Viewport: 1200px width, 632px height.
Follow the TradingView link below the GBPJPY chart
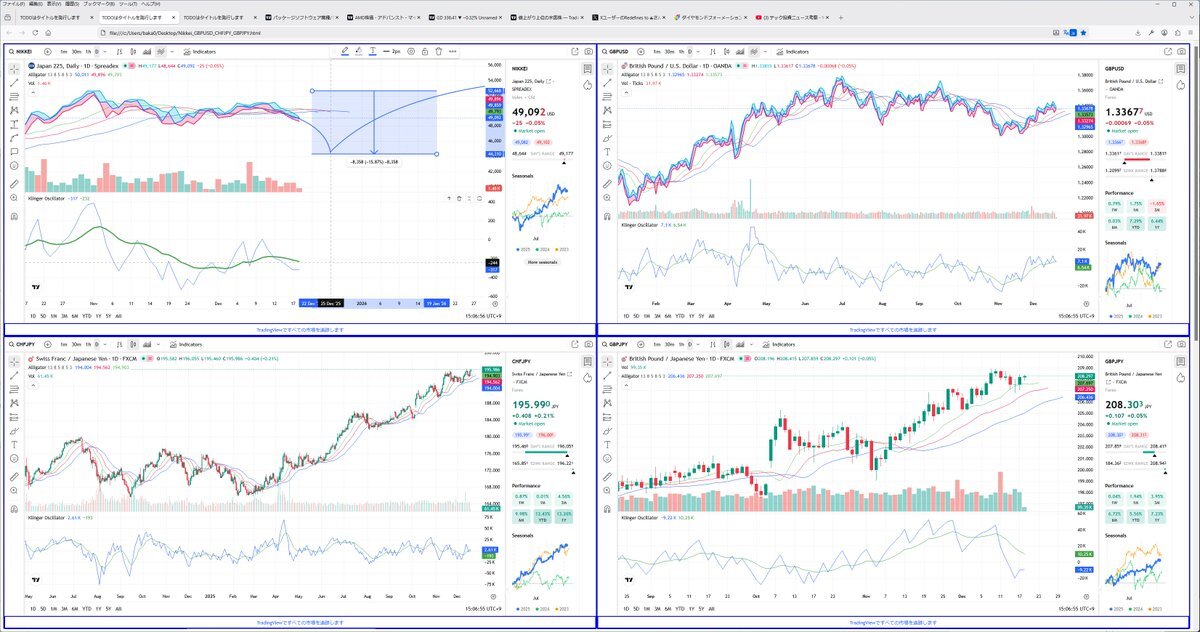893,622
